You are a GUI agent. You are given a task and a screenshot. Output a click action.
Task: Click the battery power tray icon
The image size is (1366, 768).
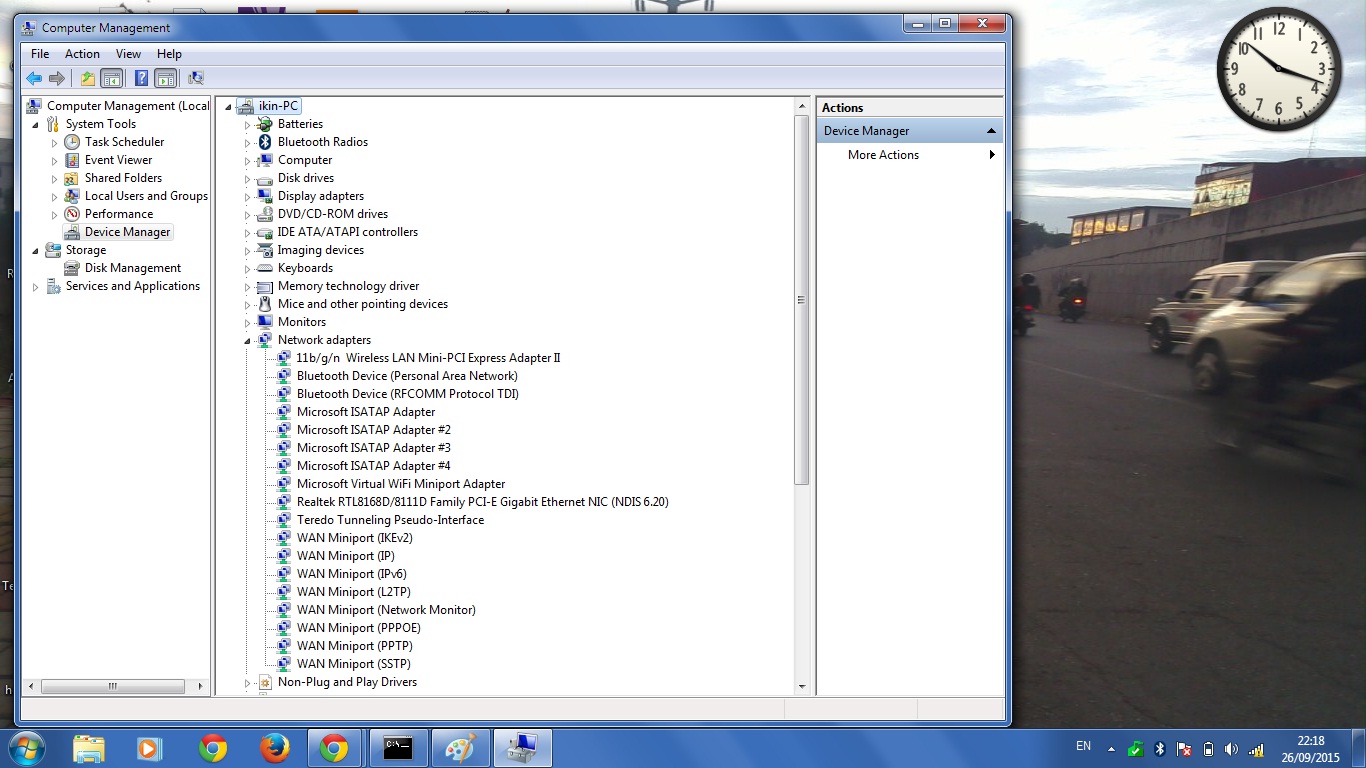coord(1208,749)
